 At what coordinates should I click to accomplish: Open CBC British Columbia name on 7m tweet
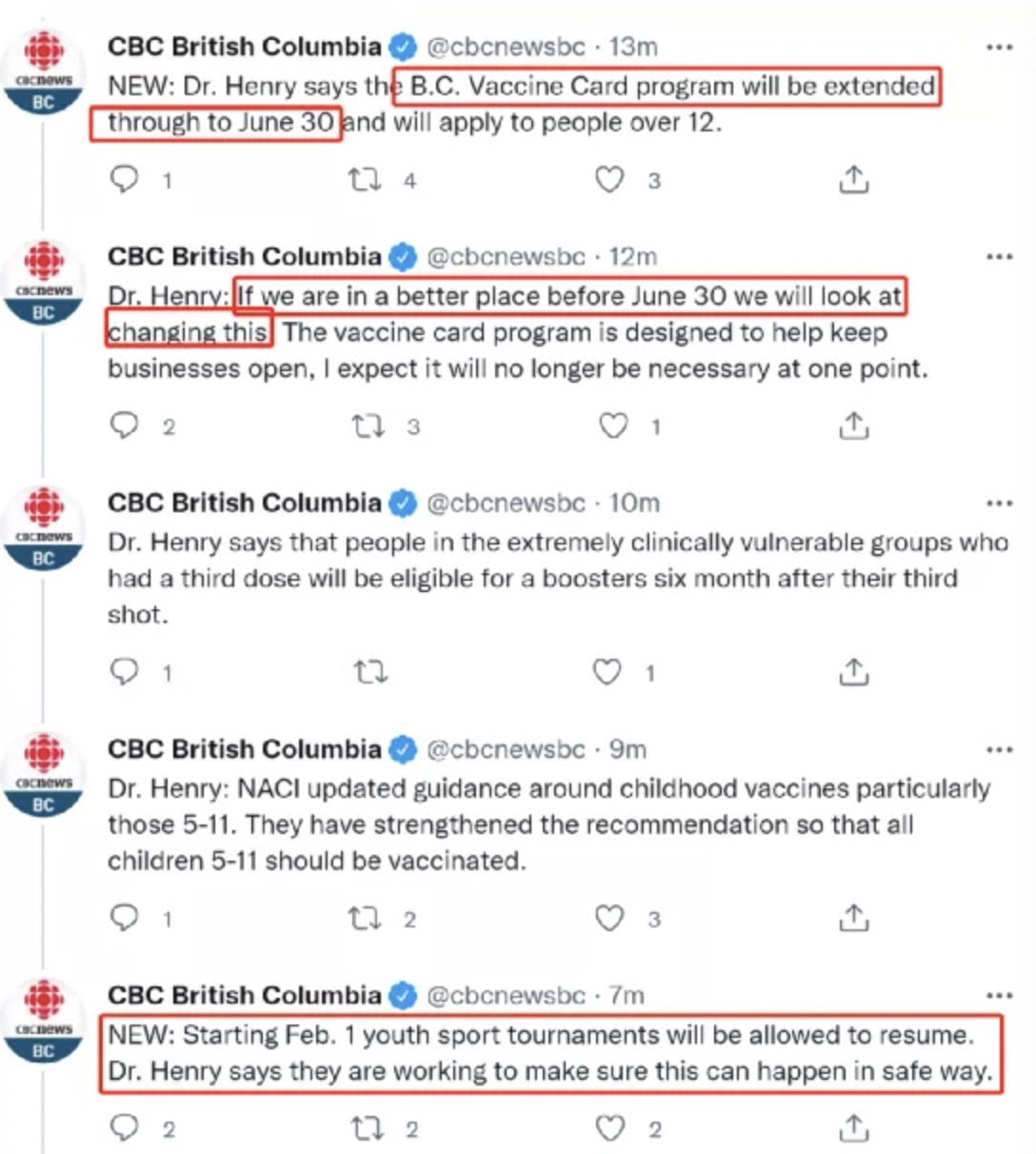coord(244,995)
